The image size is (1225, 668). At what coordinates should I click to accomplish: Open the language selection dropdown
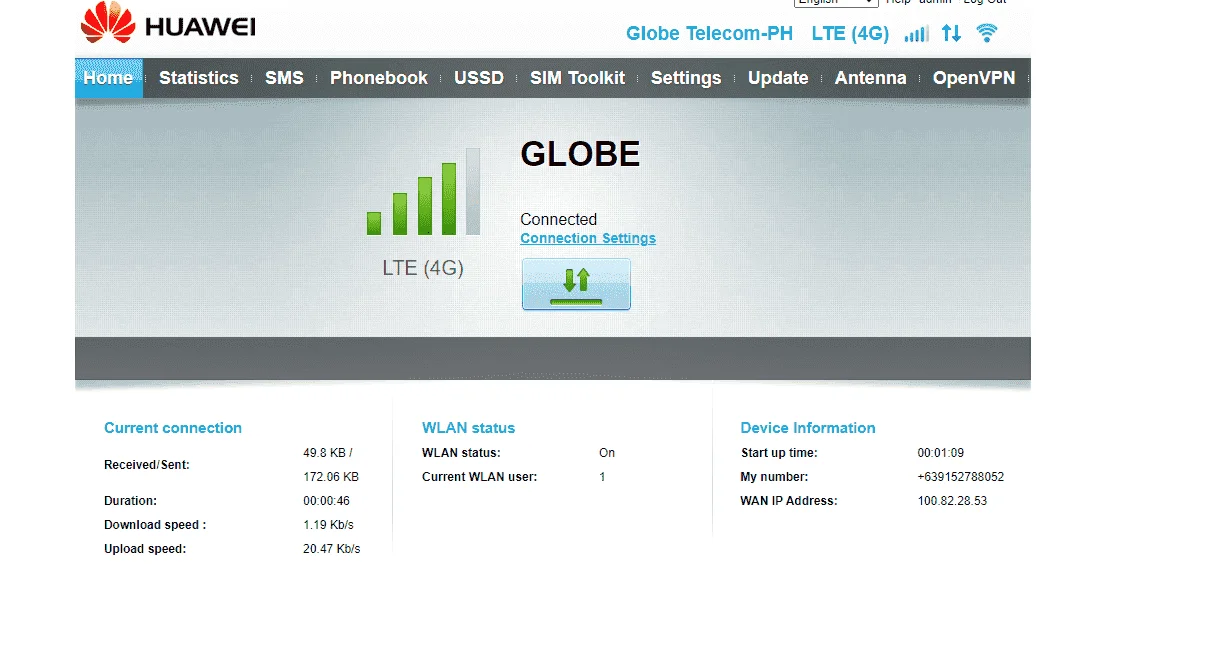click(836, 2)
